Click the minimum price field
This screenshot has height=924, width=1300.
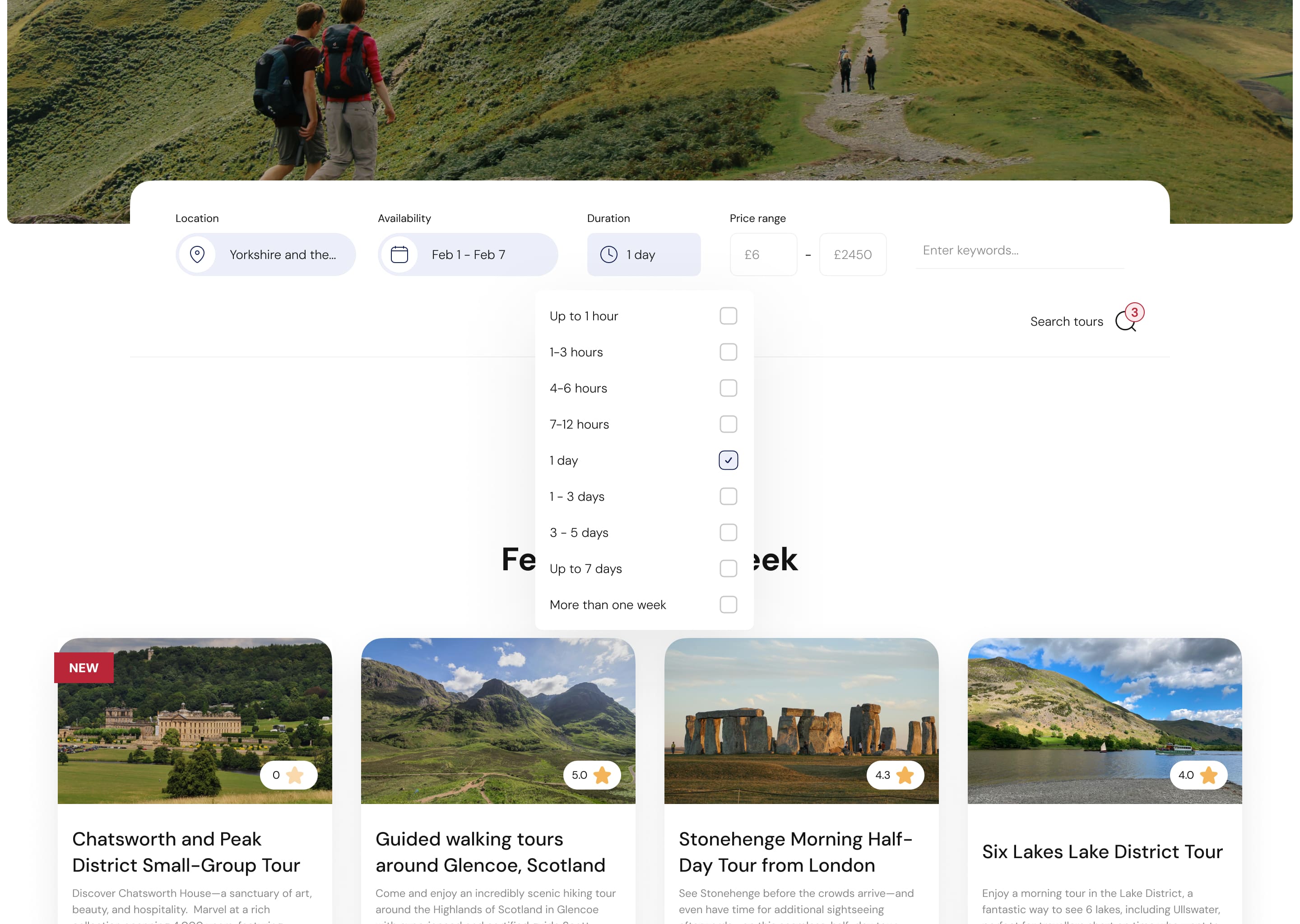pos(763,254)
